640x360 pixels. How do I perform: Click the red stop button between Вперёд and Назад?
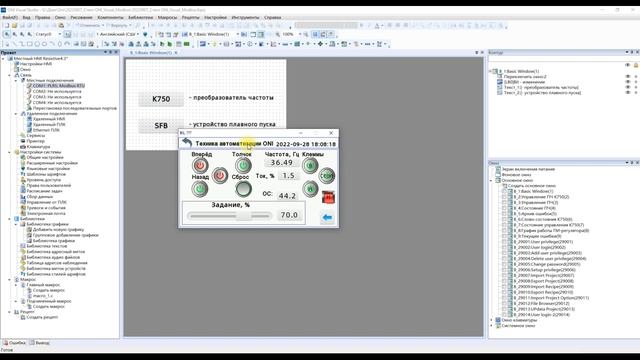(x=220, y=176)
